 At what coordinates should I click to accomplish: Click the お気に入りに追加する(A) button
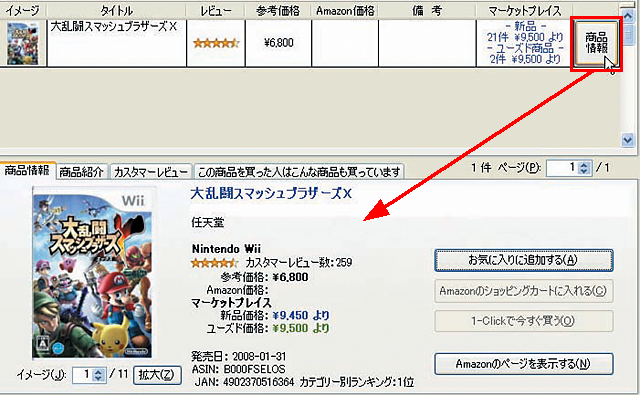tap(524, 260)
